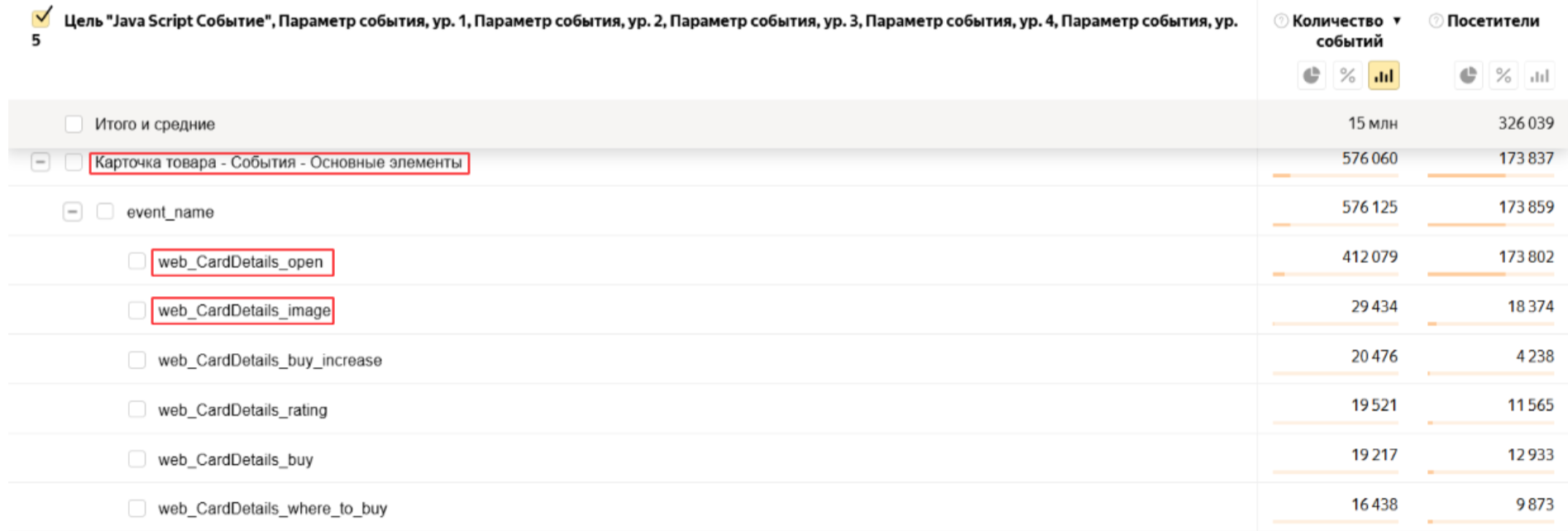Enable bar chart view for Посетители
The image size is (1568, 531).
[x=1539, y=76]
